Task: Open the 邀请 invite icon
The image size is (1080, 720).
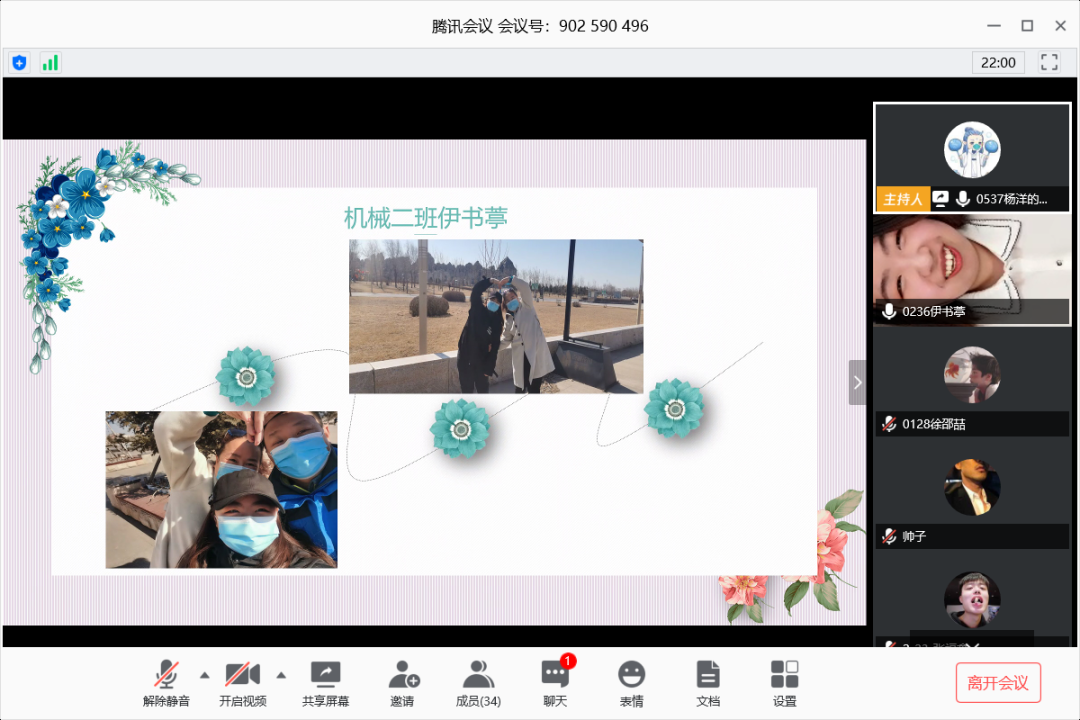Action: pyautogui.click(x=402, y=682)
